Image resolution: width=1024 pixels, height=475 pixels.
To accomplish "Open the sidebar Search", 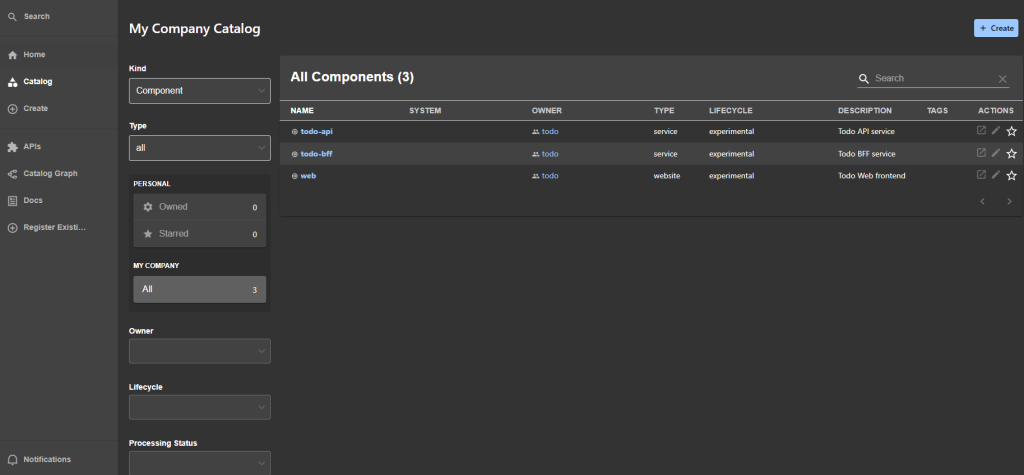I will point(59,16).
